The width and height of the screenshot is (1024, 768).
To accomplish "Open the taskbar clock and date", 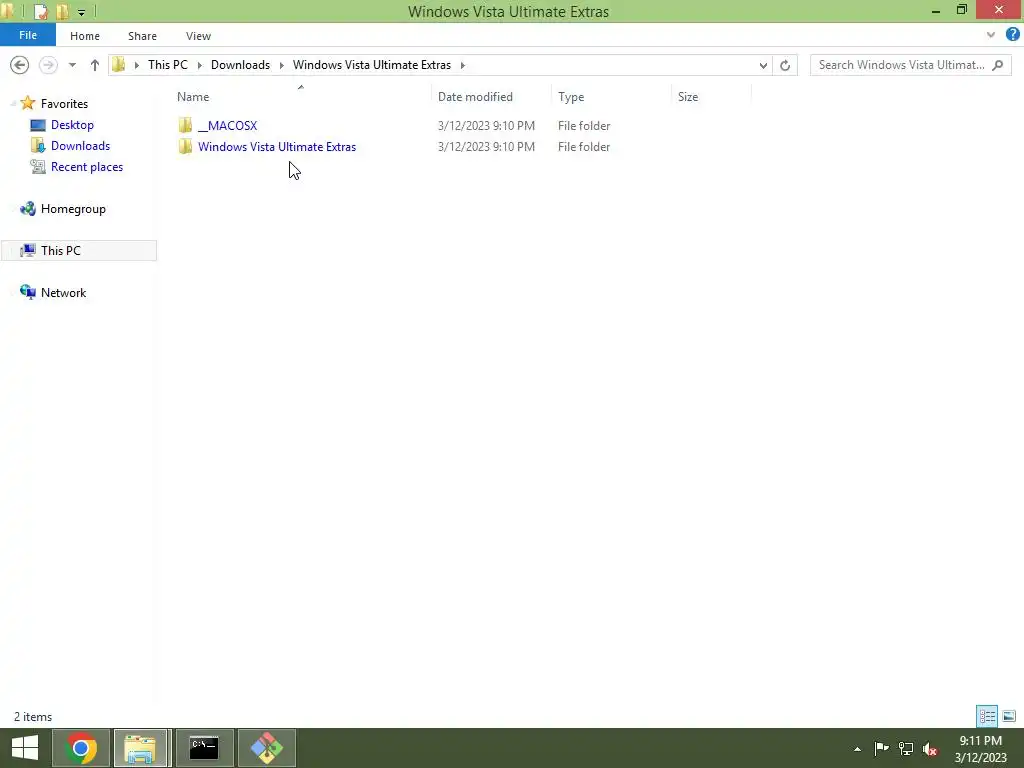I will point(981,748).
